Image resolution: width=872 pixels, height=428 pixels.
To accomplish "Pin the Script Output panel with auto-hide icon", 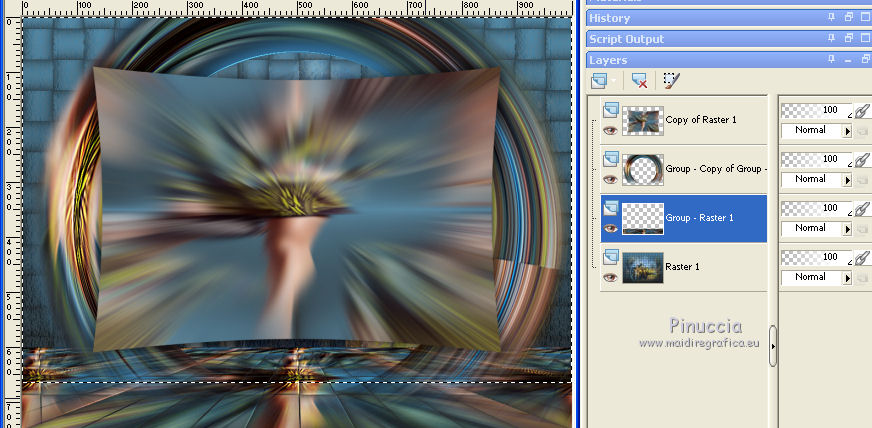I will coord(831,38).
